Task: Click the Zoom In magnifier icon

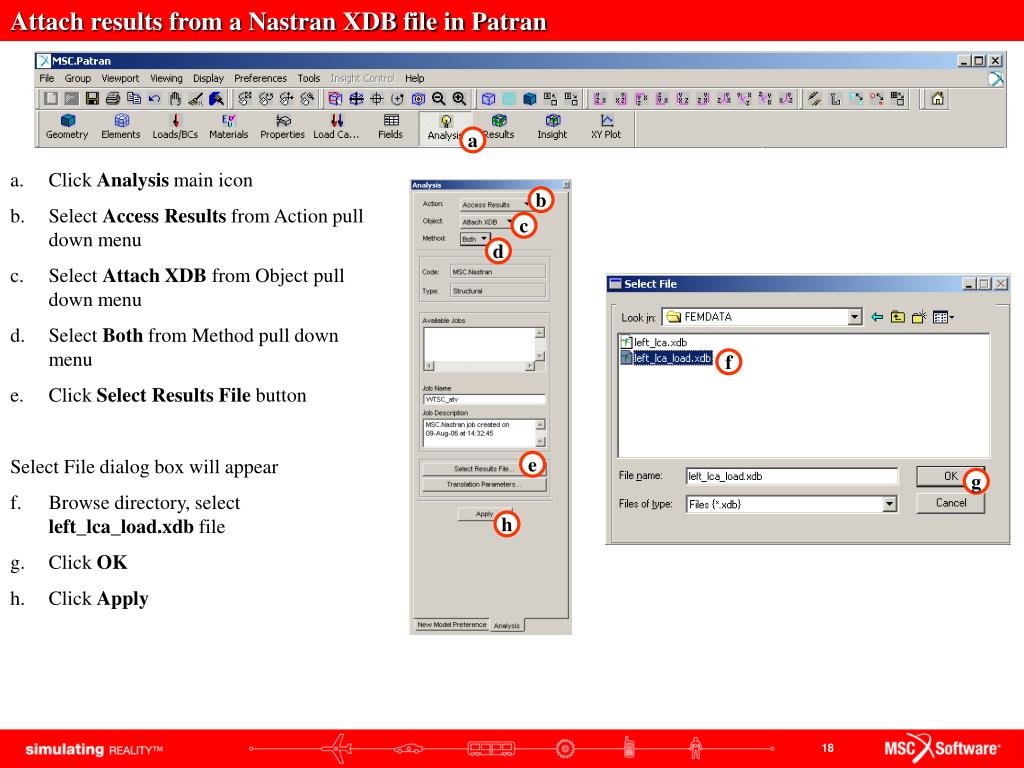Action: [x=460, y=99]
